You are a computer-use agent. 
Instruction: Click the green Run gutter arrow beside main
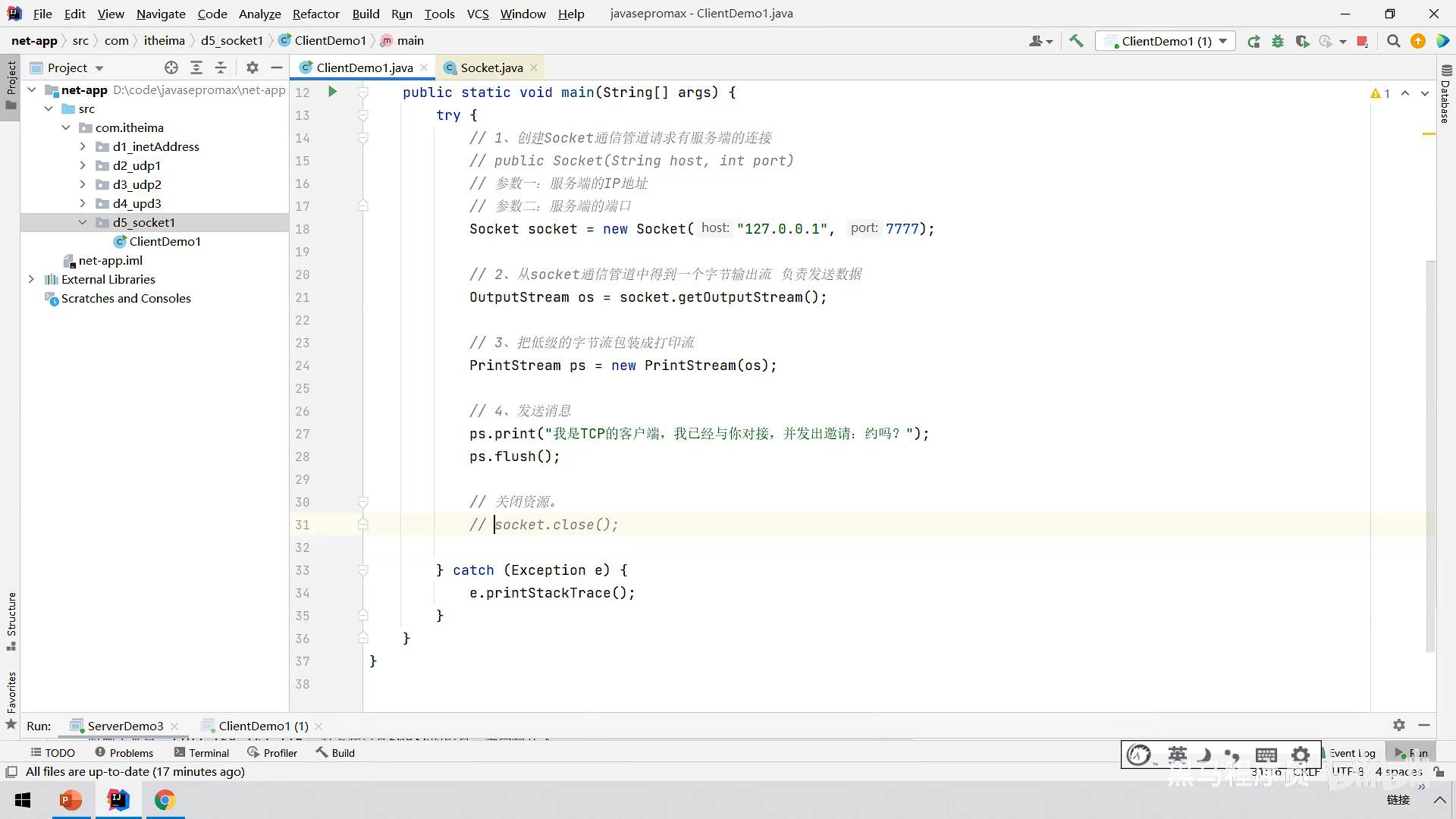[x=332, y=92]
